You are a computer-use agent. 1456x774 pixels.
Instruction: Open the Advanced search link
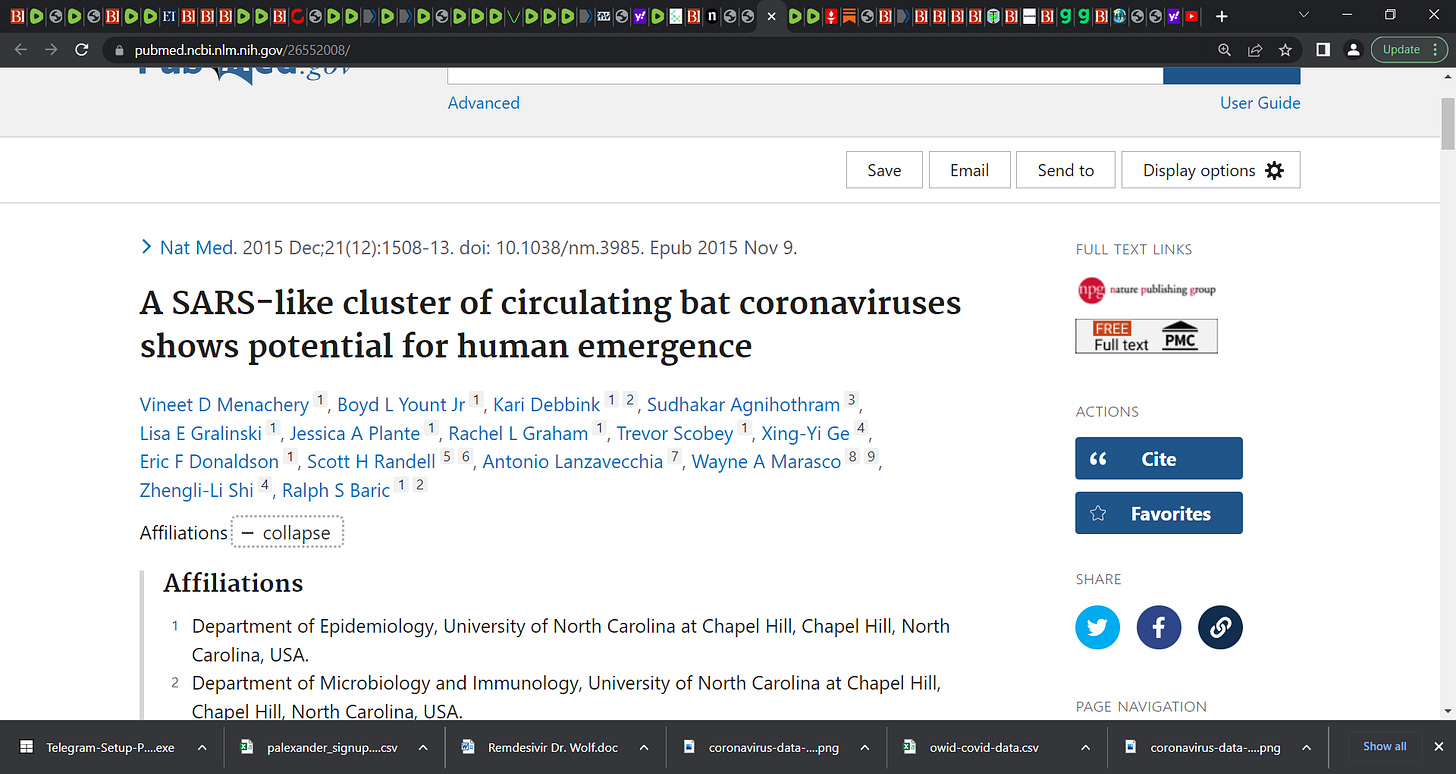point(484,103)
